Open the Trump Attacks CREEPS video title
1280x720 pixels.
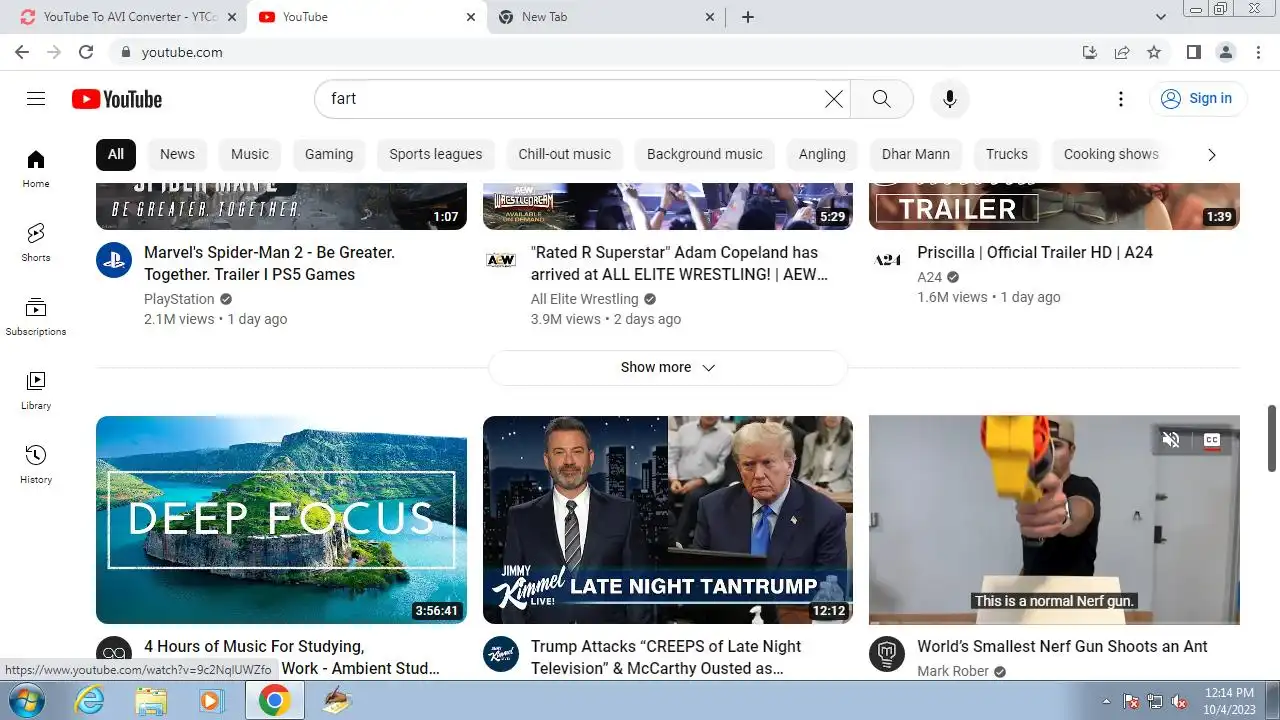pyautogui.click(x=666, y=657)
